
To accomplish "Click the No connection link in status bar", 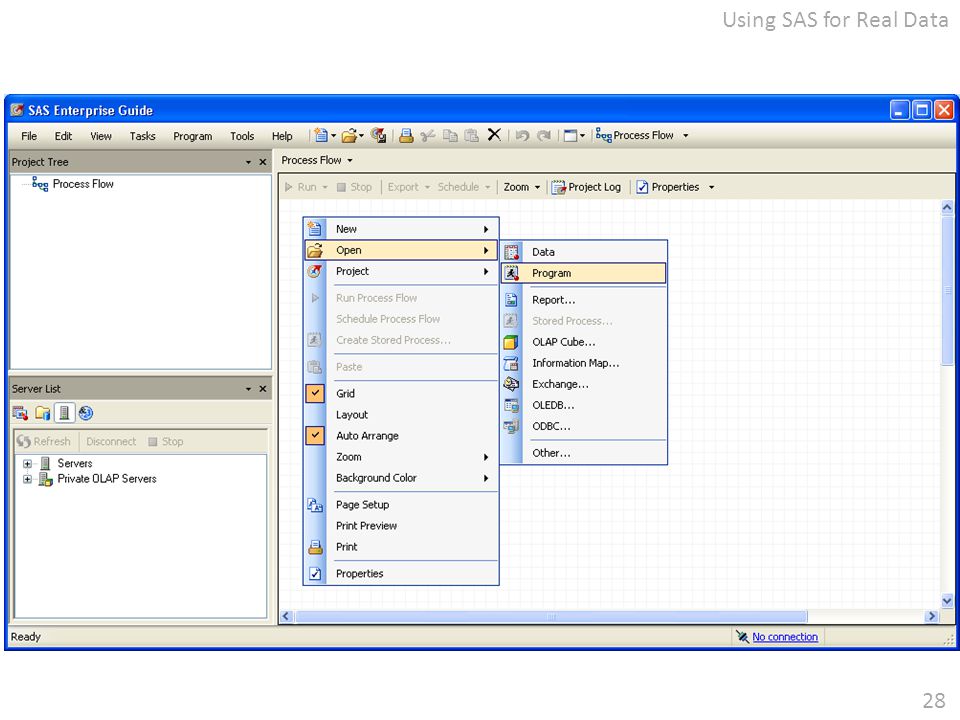I will (x=785, y=637).
